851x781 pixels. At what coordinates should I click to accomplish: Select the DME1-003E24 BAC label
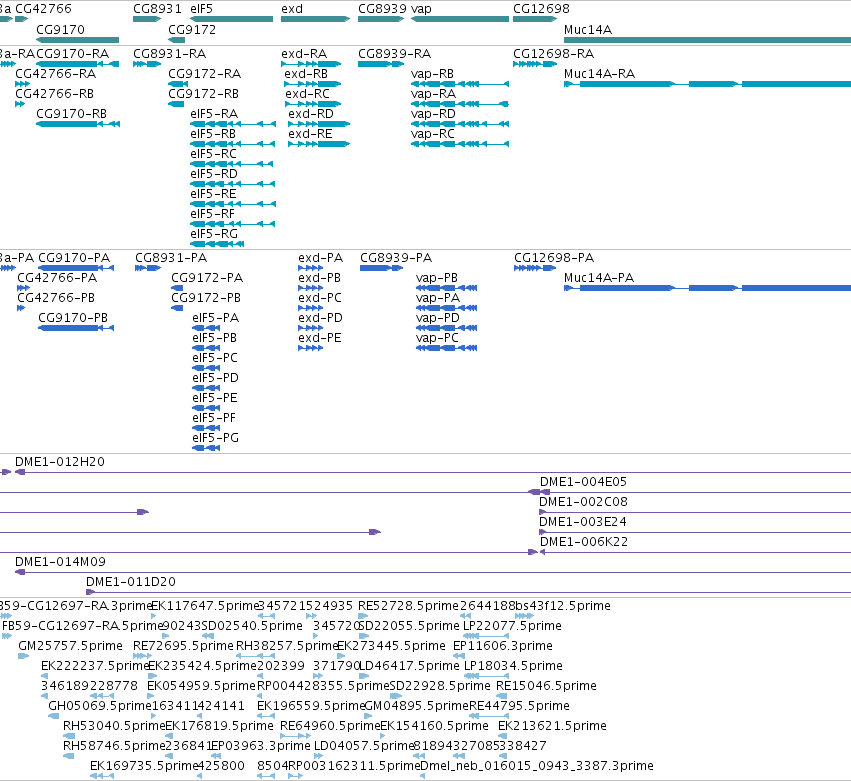[x=583, y=522]
